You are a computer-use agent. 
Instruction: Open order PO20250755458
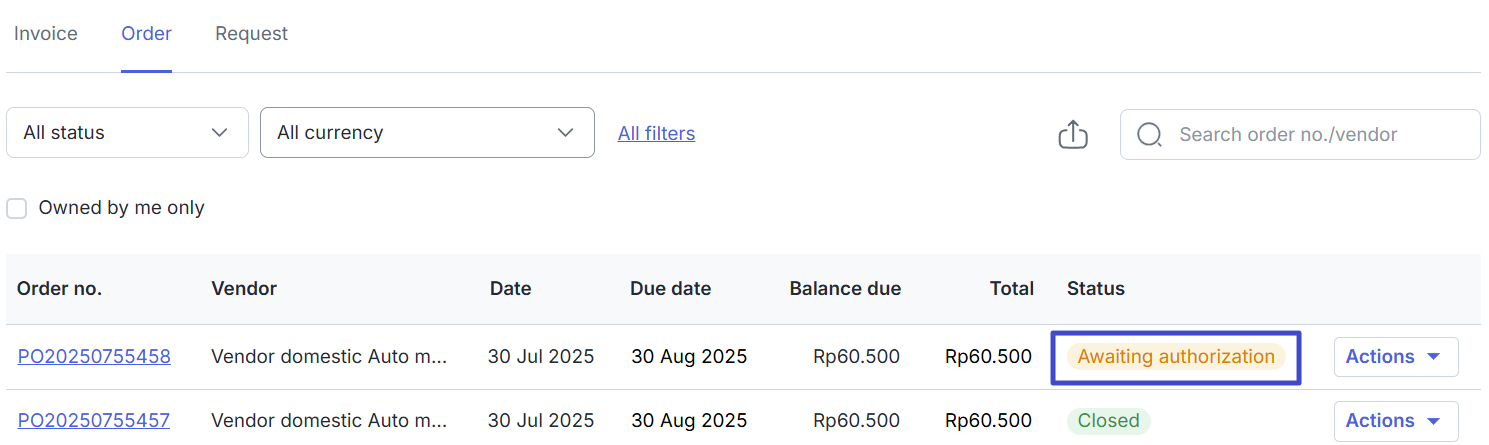coord(94,357)
